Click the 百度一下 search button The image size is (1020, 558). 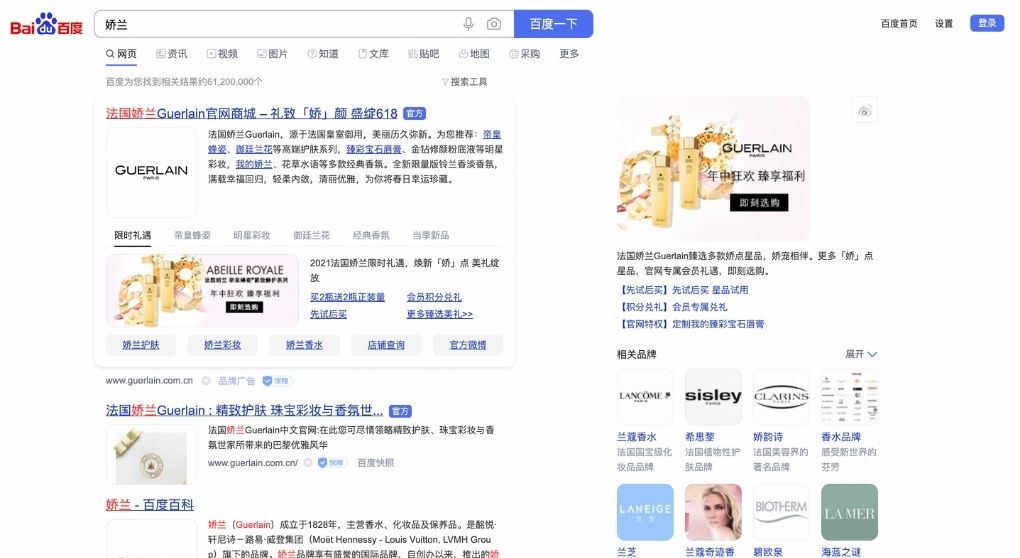(554, 24)
